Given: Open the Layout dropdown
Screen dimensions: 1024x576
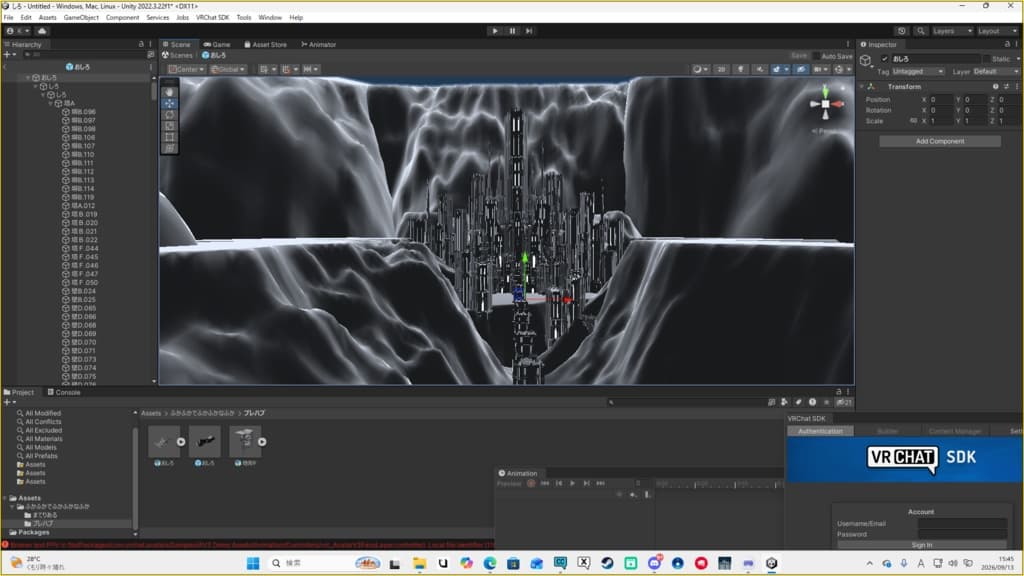Looking at the screenshot, I should click(x=997, y=31).
